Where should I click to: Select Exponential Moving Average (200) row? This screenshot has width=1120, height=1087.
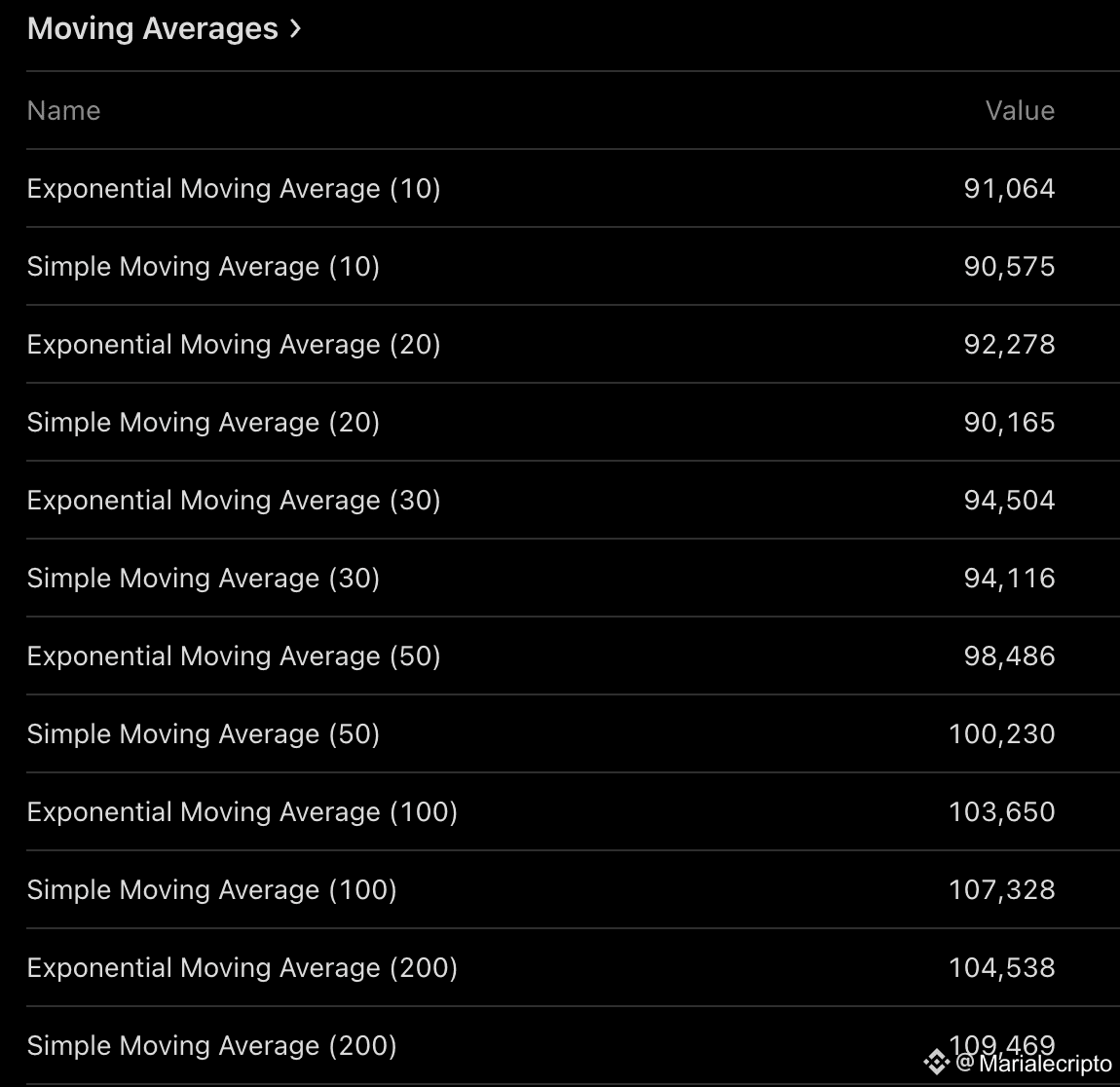pyautogui.click(x=243, y=968)
